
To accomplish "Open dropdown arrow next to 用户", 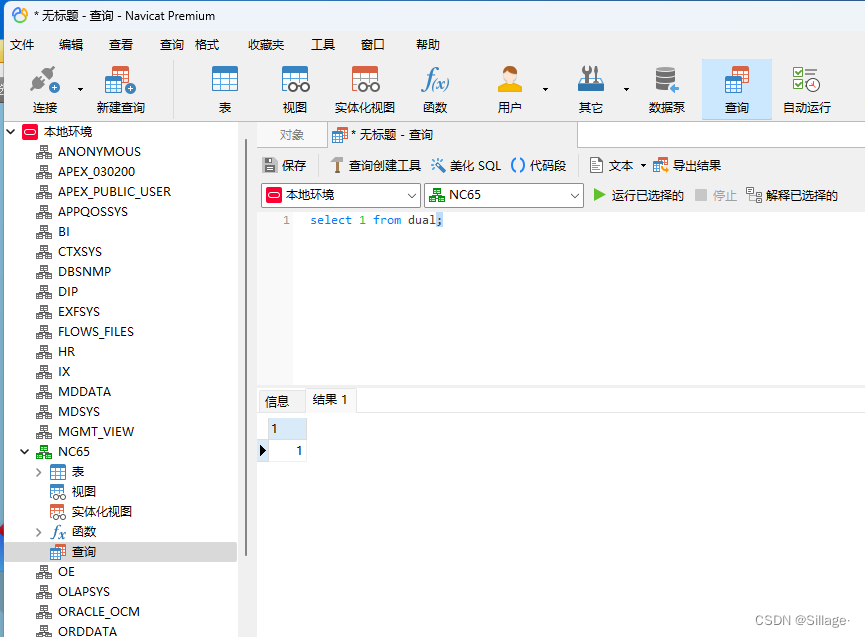I will coord(545,89).
